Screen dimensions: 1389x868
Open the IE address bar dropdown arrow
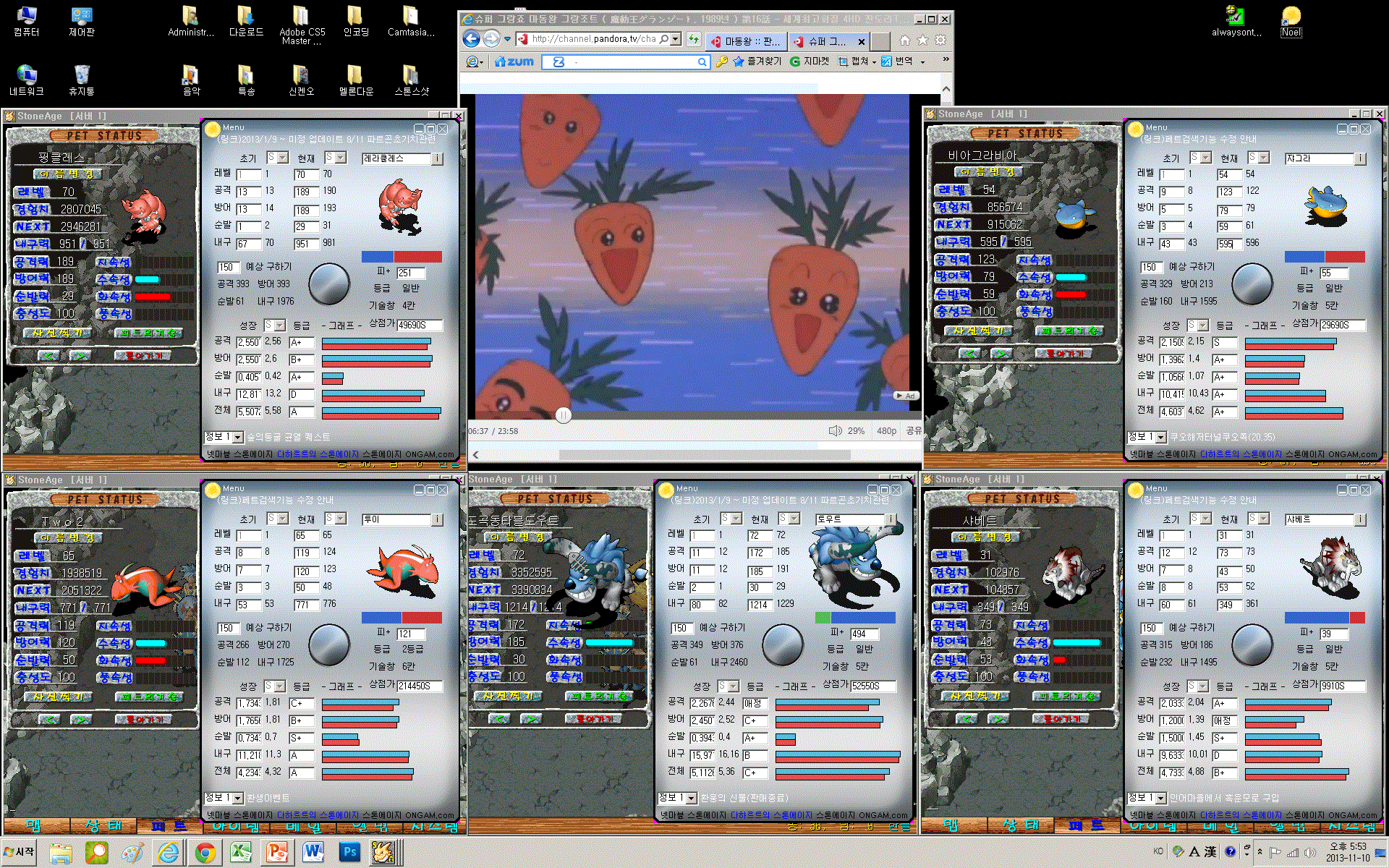(x=676, y=39)
